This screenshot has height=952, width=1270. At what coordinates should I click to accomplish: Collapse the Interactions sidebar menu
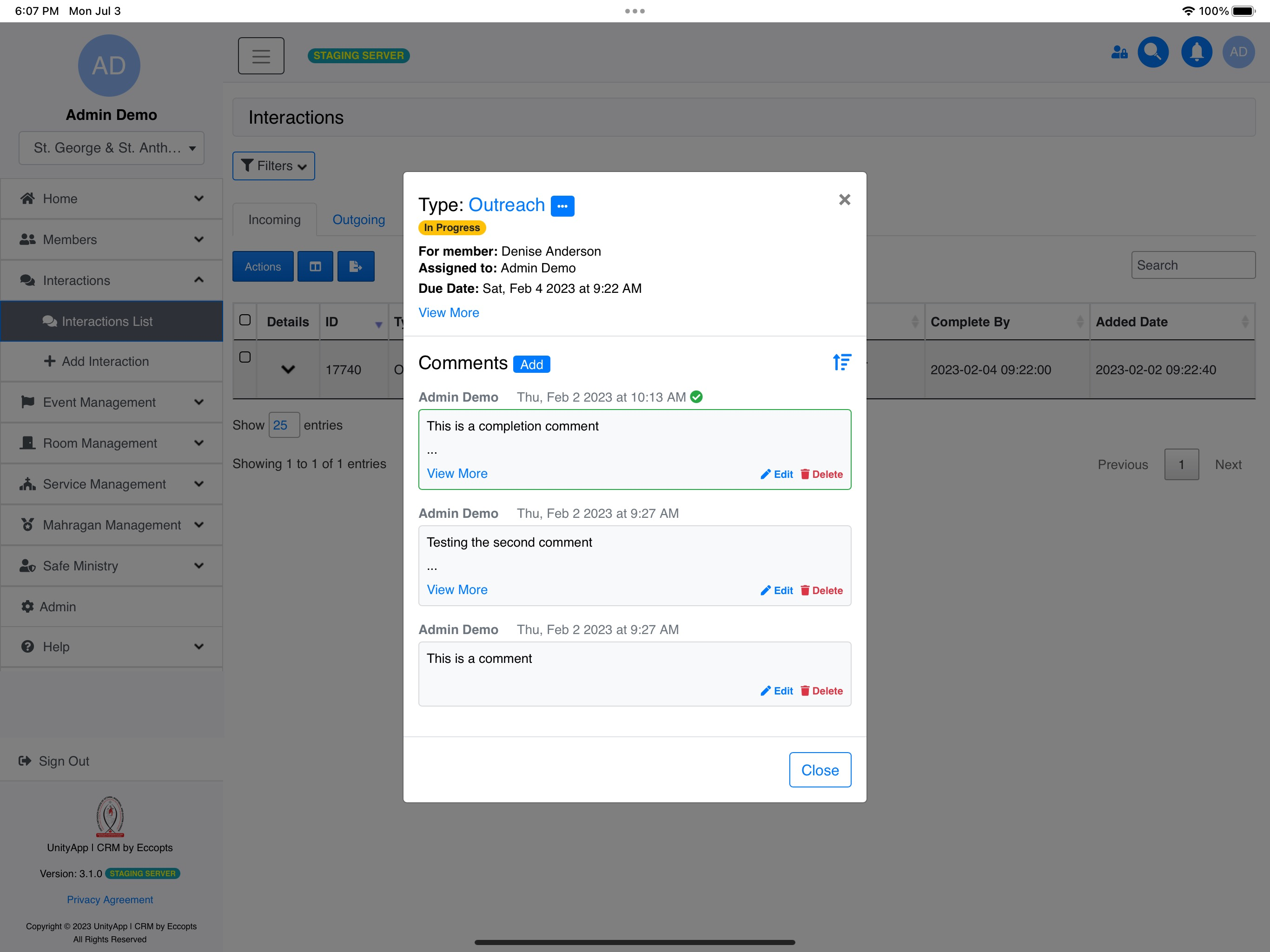pyautogui.click(x=112, y=280)
